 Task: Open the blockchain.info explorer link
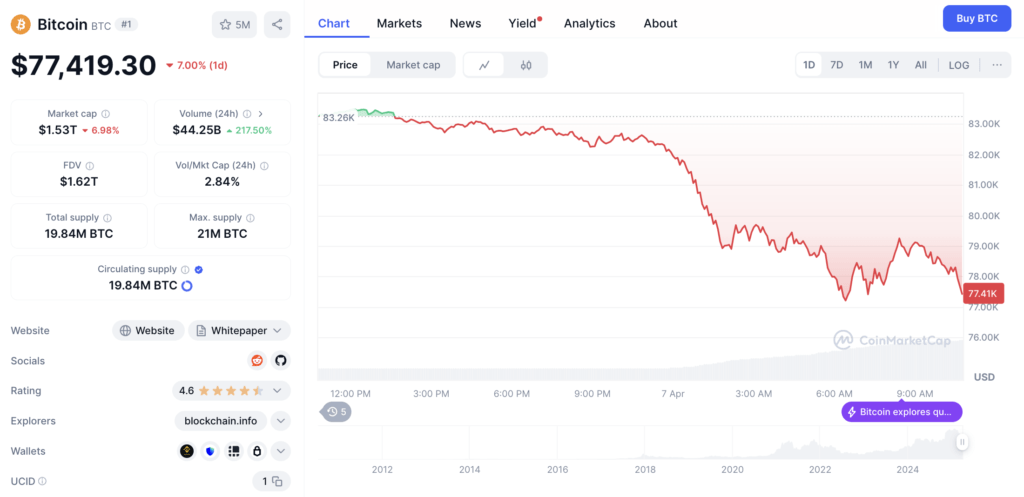click(221, 421)
